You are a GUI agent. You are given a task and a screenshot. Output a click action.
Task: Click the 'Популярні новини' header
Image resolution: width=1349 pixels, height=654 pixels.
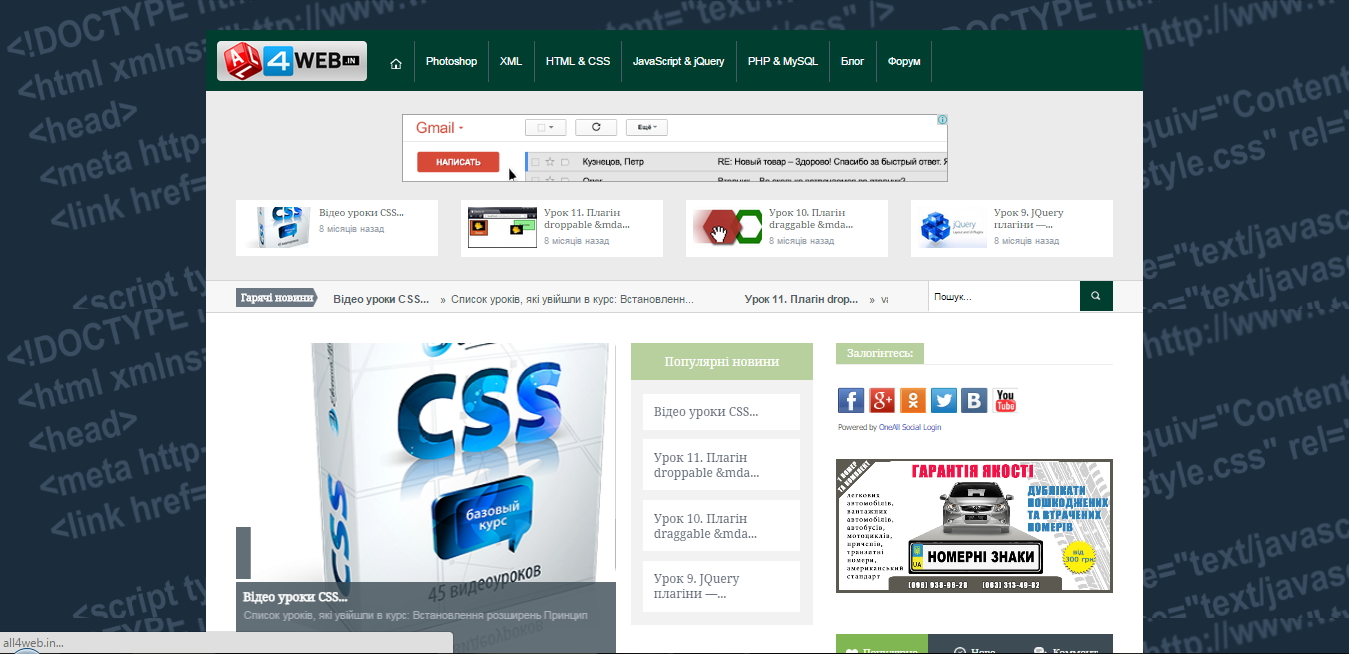pyautogui.click(x=722, y=362)
